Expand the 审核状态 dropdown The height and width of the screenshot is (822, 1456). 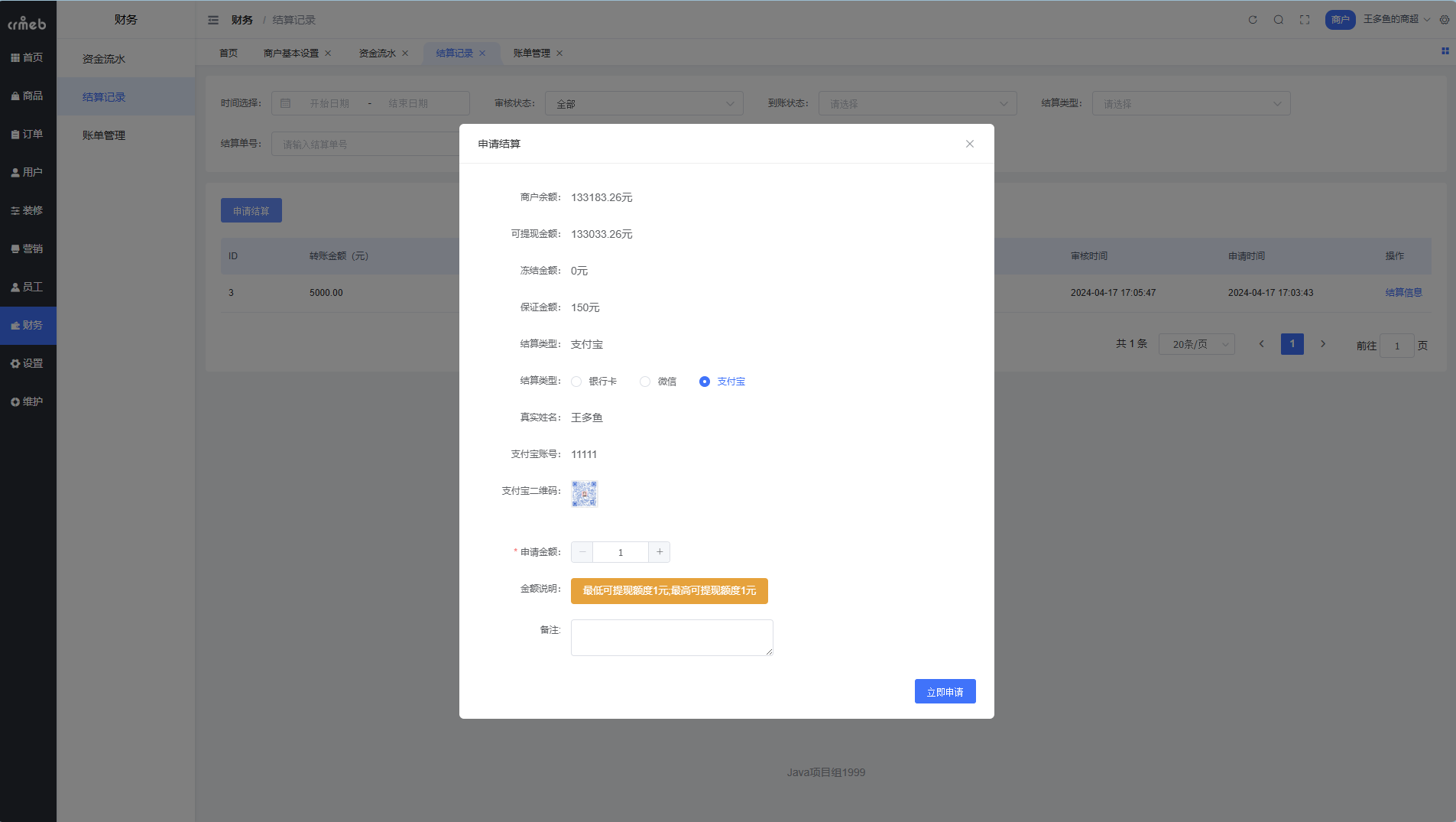pos(644,104)
